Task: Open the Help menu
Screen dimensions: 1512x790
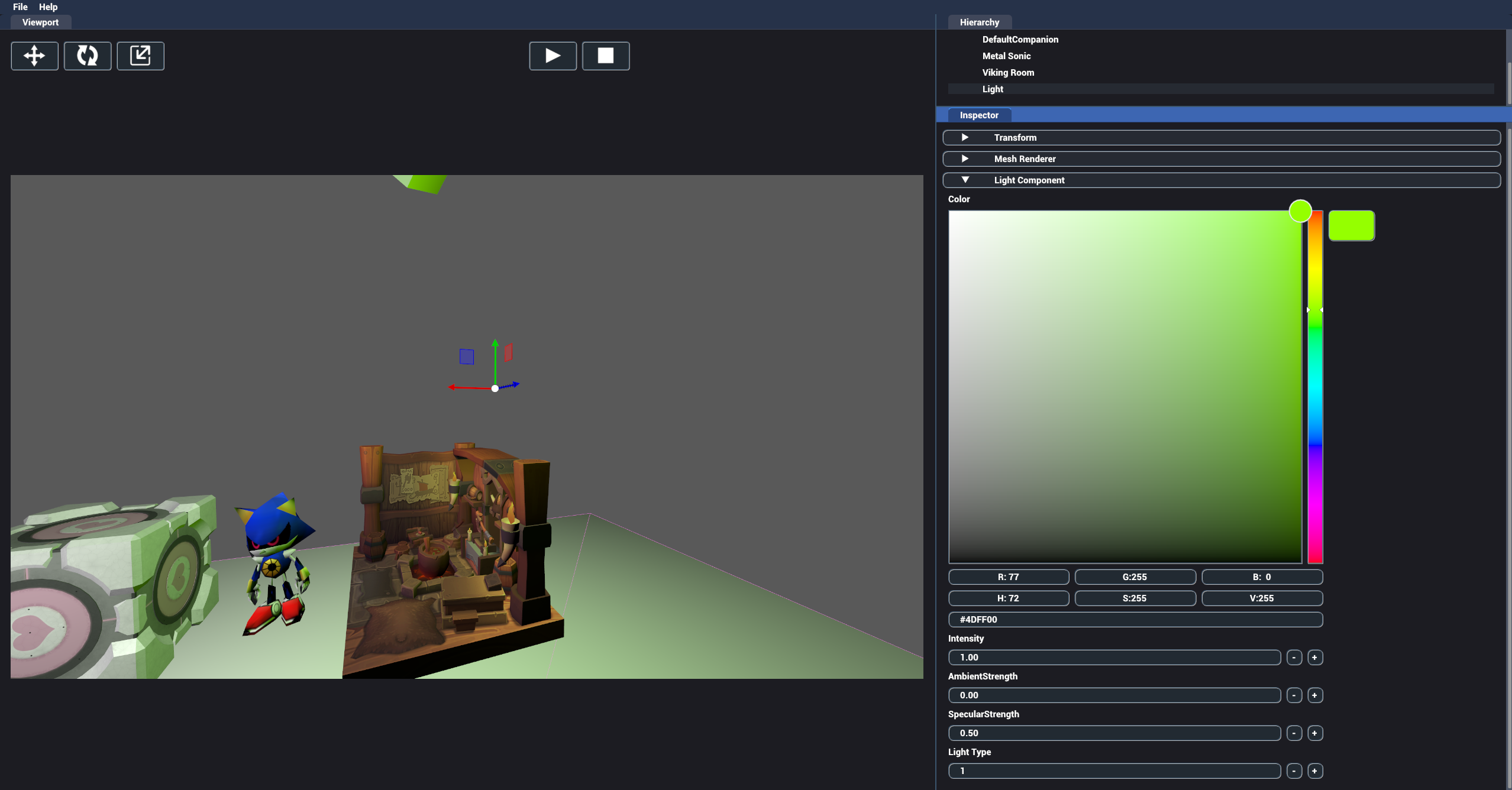Action: point(48,7)
